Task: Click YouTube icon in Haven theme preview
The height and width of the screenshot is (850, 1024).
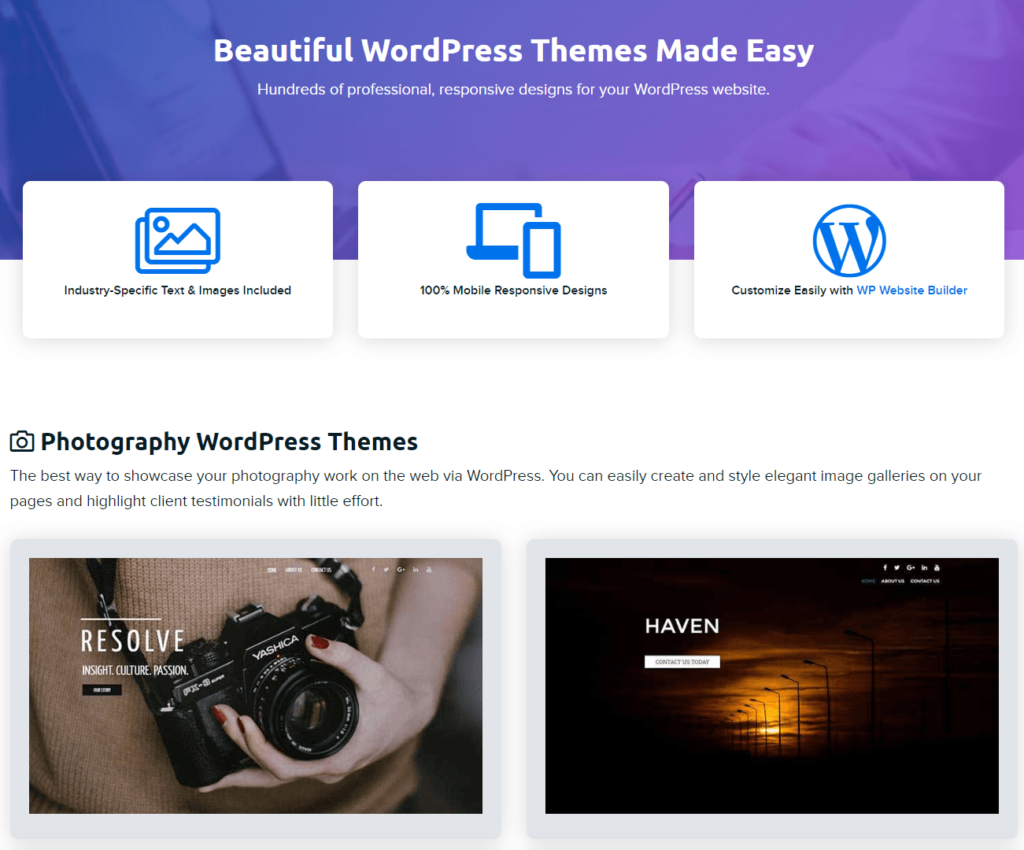Action: click(x=937, y=568)
